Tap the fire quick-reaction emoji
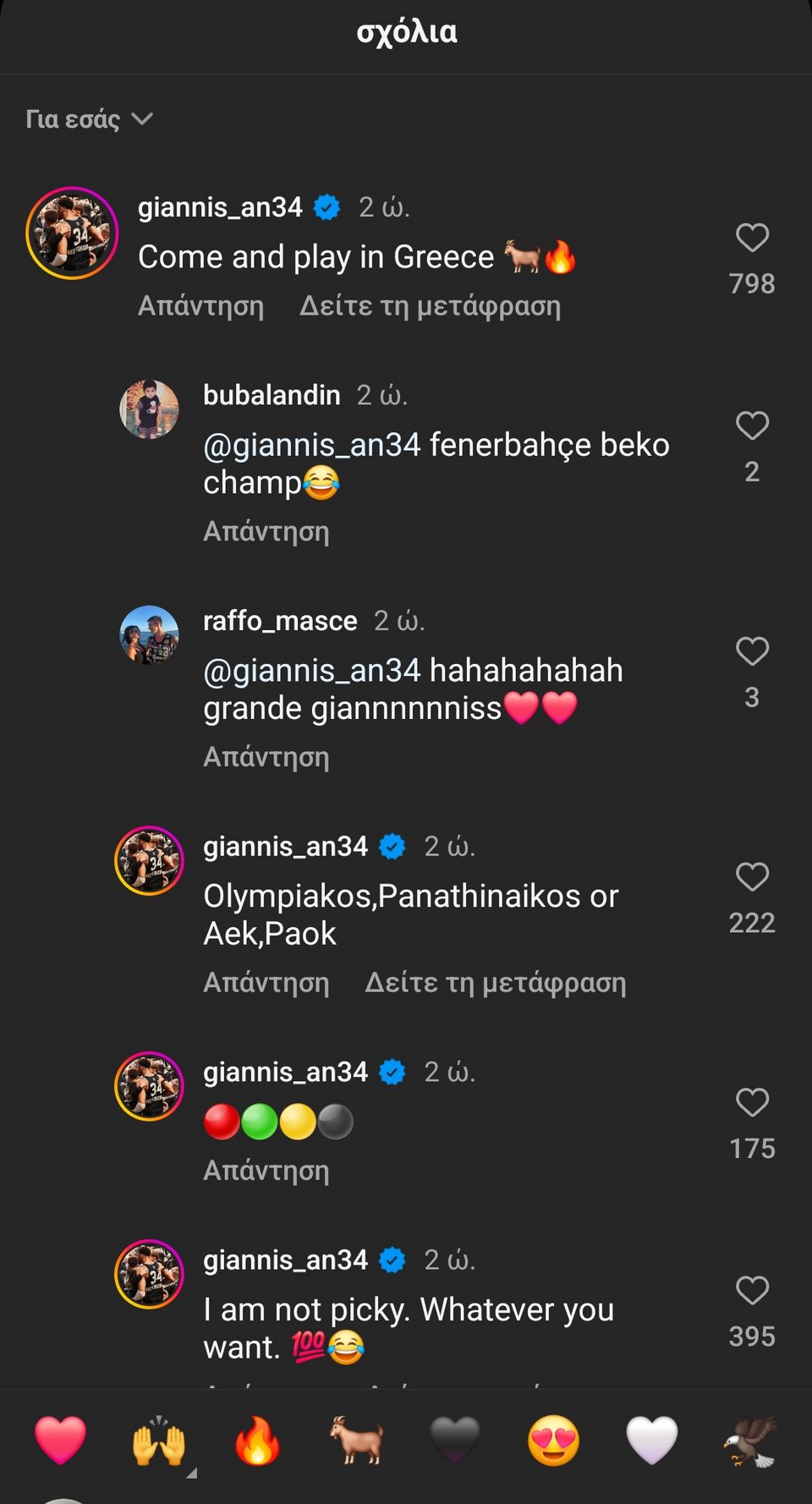 [257, 1440]
